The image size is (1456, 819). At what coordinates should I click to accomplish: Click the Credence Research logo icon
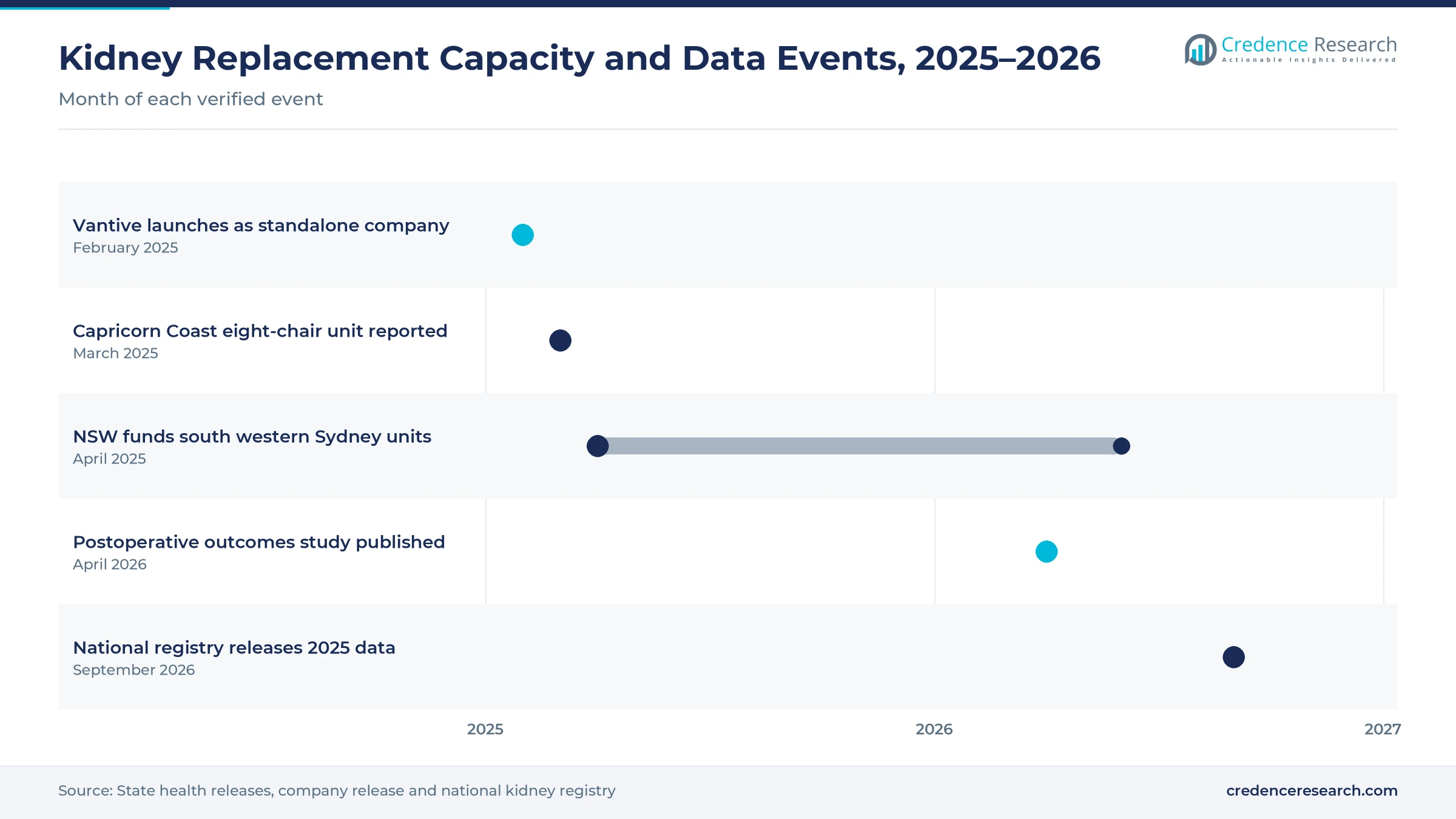(1200, 50)
